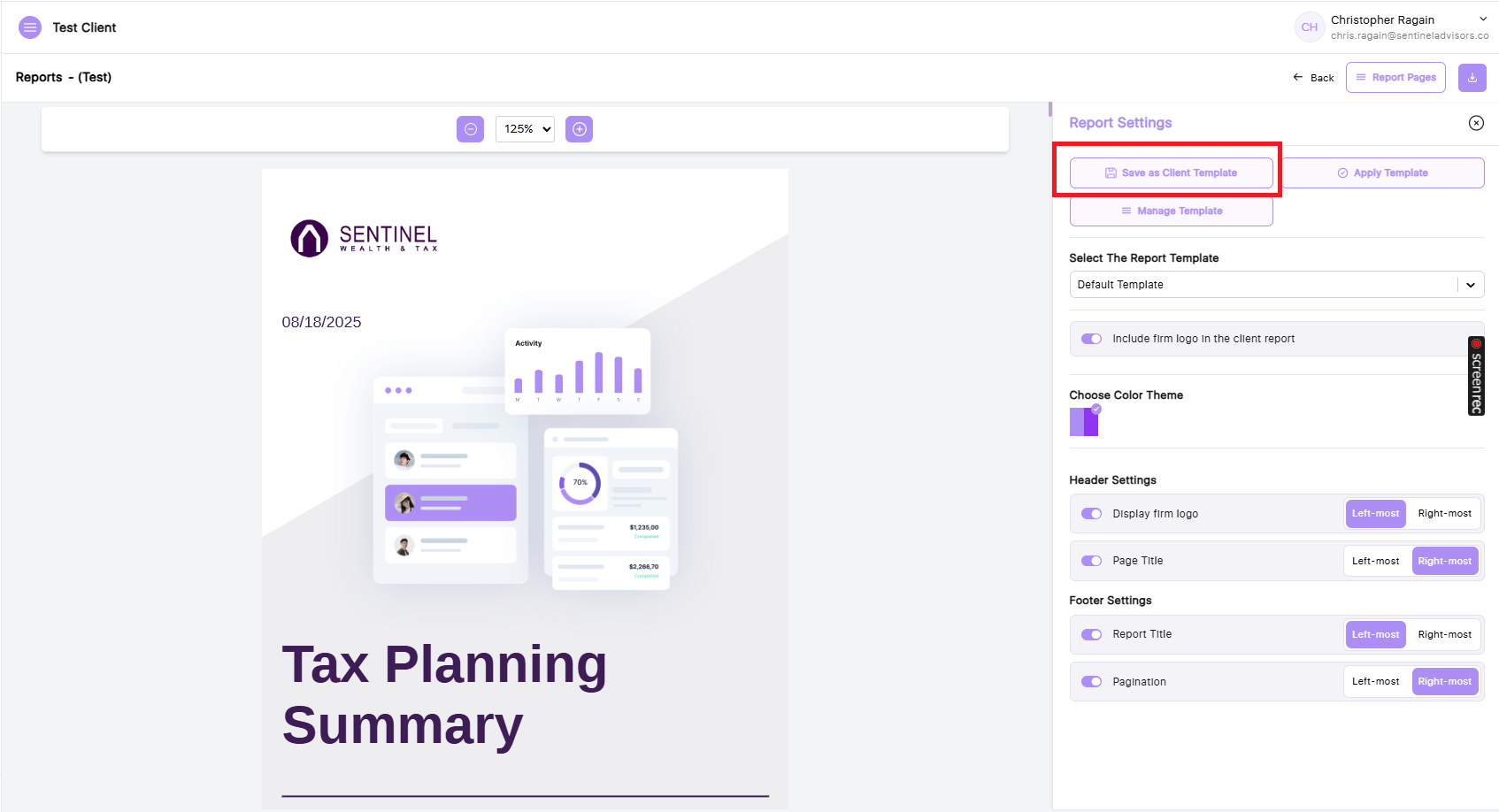Image resolution: width=1499 pixels, height=812 pixels.
Task: Disable the Display firm logo switch
Action: 1091,514
